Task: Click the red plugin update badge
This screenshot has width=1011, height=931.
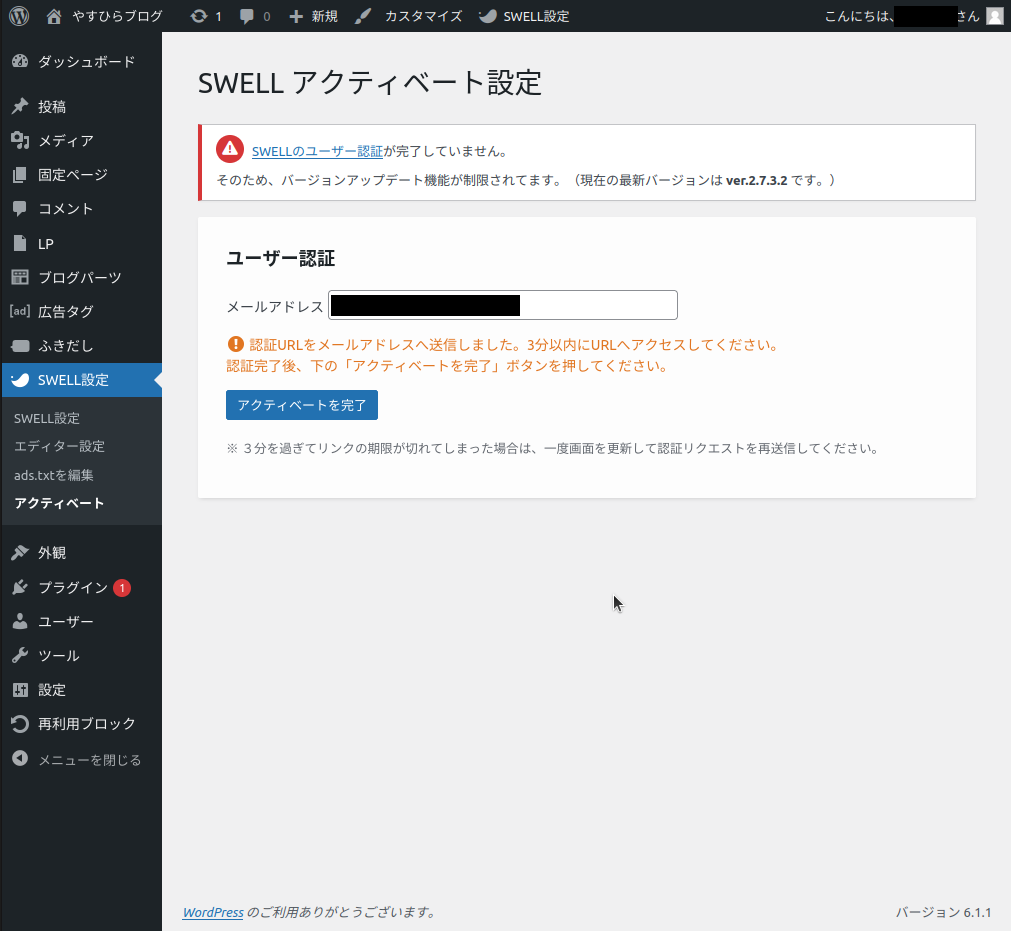Action: click(x=122, y=587)
